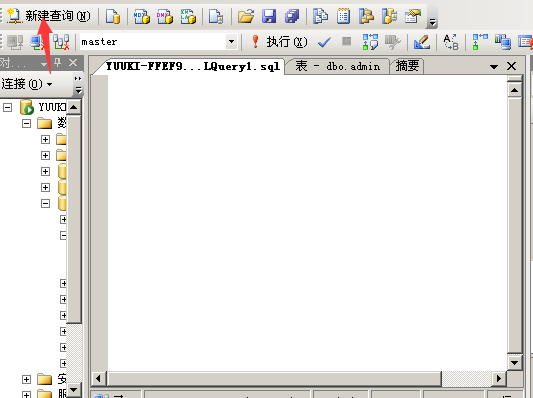The width and height of the screenshot is (533, 398).
Task: Click the editor vertical scrollbar up arrow
Action: (515, 90)
